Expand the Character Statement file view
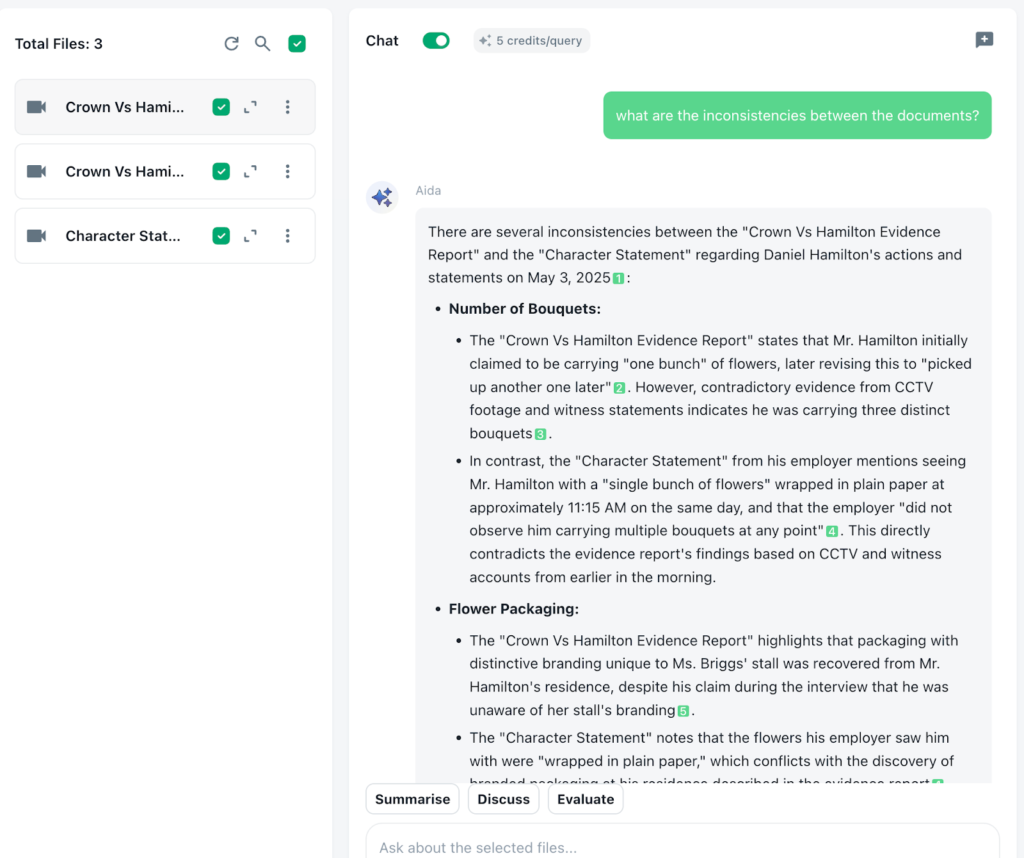 (x=251, y=236)
